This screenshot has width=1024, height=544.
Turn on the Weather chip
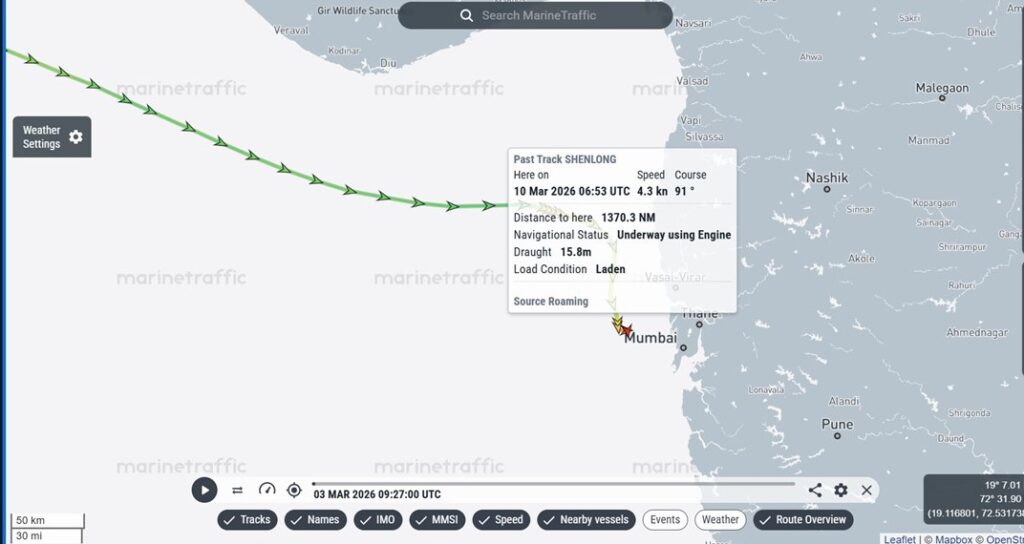click(720, 520)
